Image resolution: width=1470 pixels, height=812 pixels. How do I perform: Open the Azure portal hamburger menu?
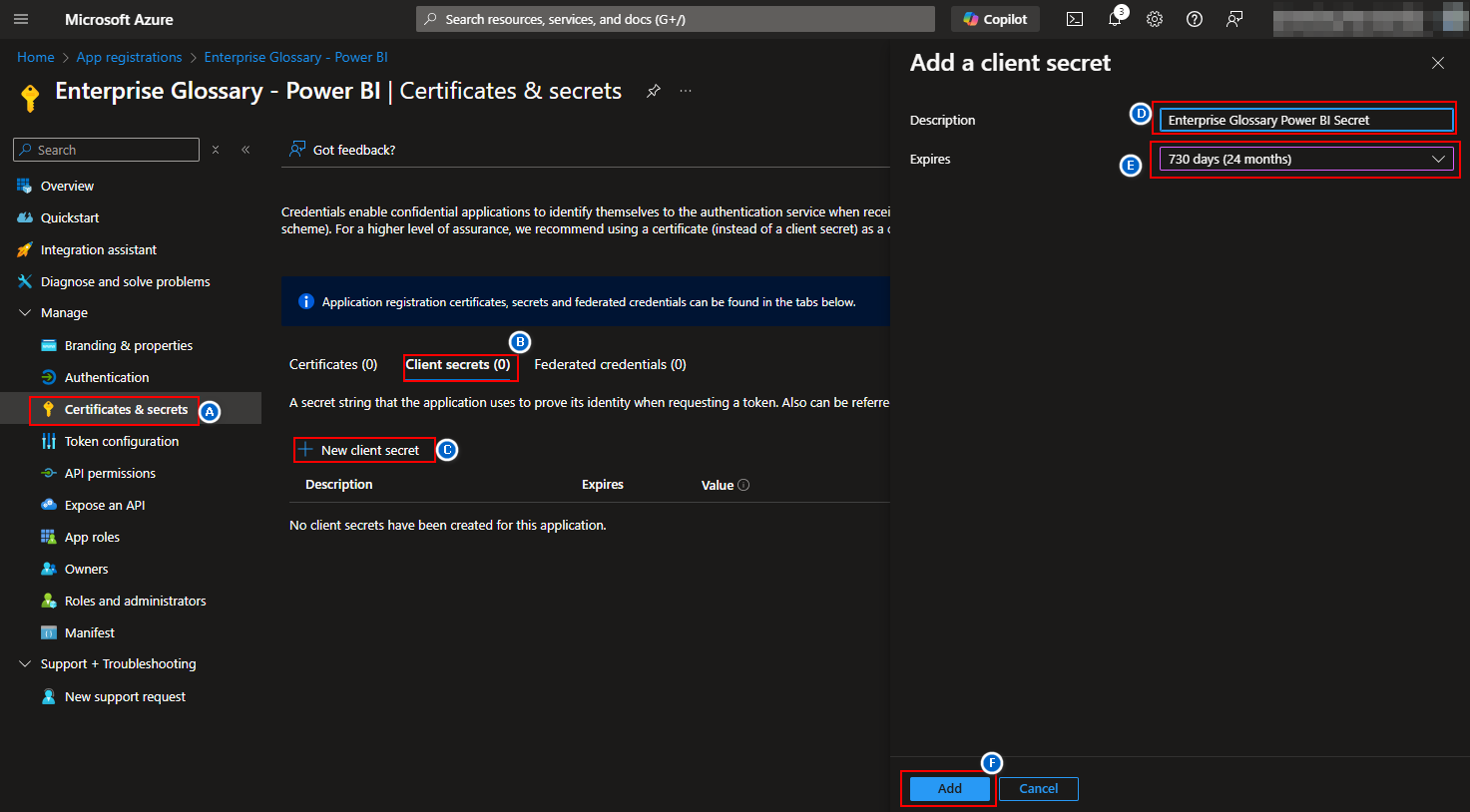[x=21, y=19]
